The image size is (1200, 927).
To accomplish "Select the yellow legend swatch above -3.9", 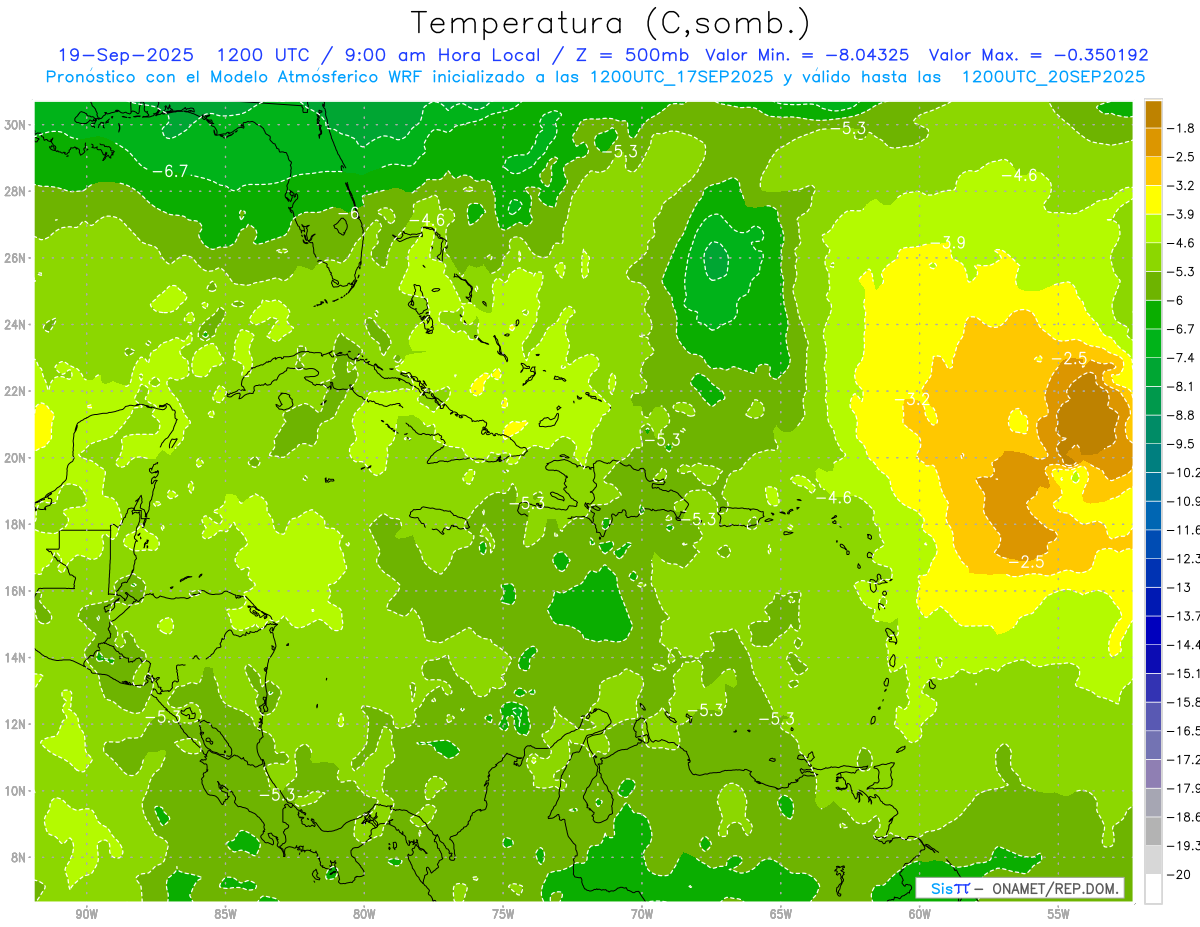I will point(1153,200).
